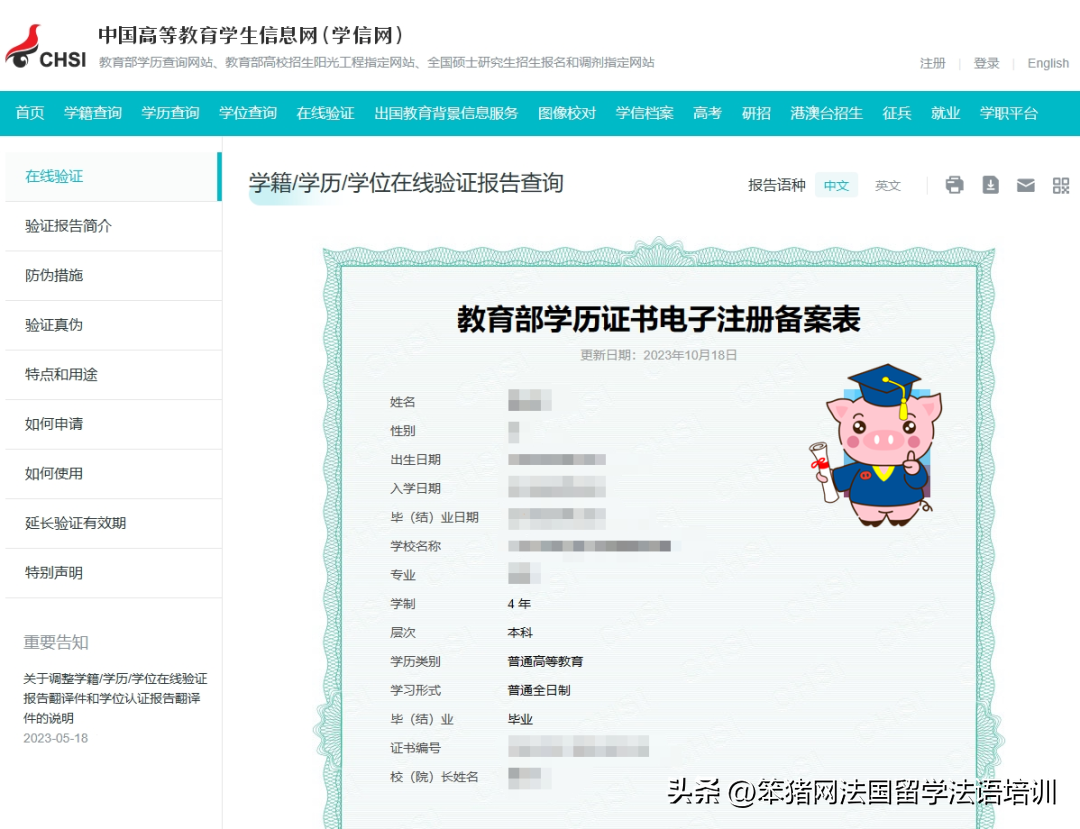Click the 登录 login link
The height and width of the screenshot is (829, 1080).
point(986,63)
